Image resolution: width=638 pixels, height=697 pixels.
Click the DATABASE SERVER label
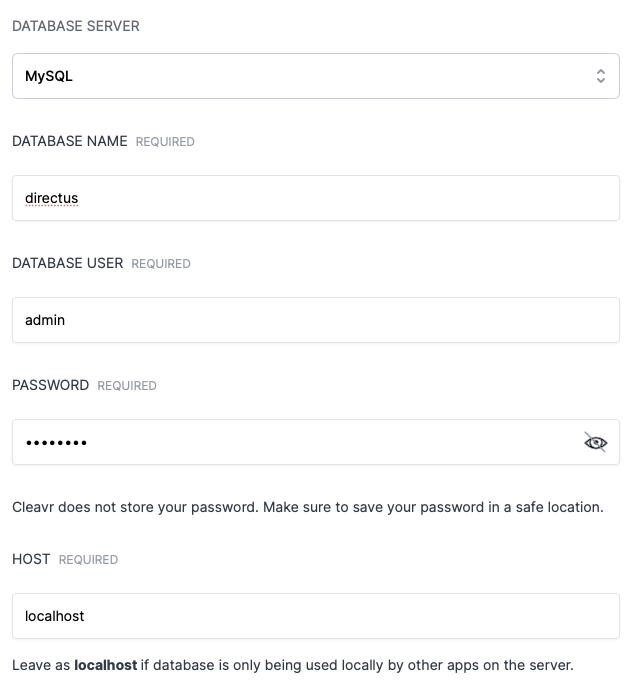(x=76, y=26)
